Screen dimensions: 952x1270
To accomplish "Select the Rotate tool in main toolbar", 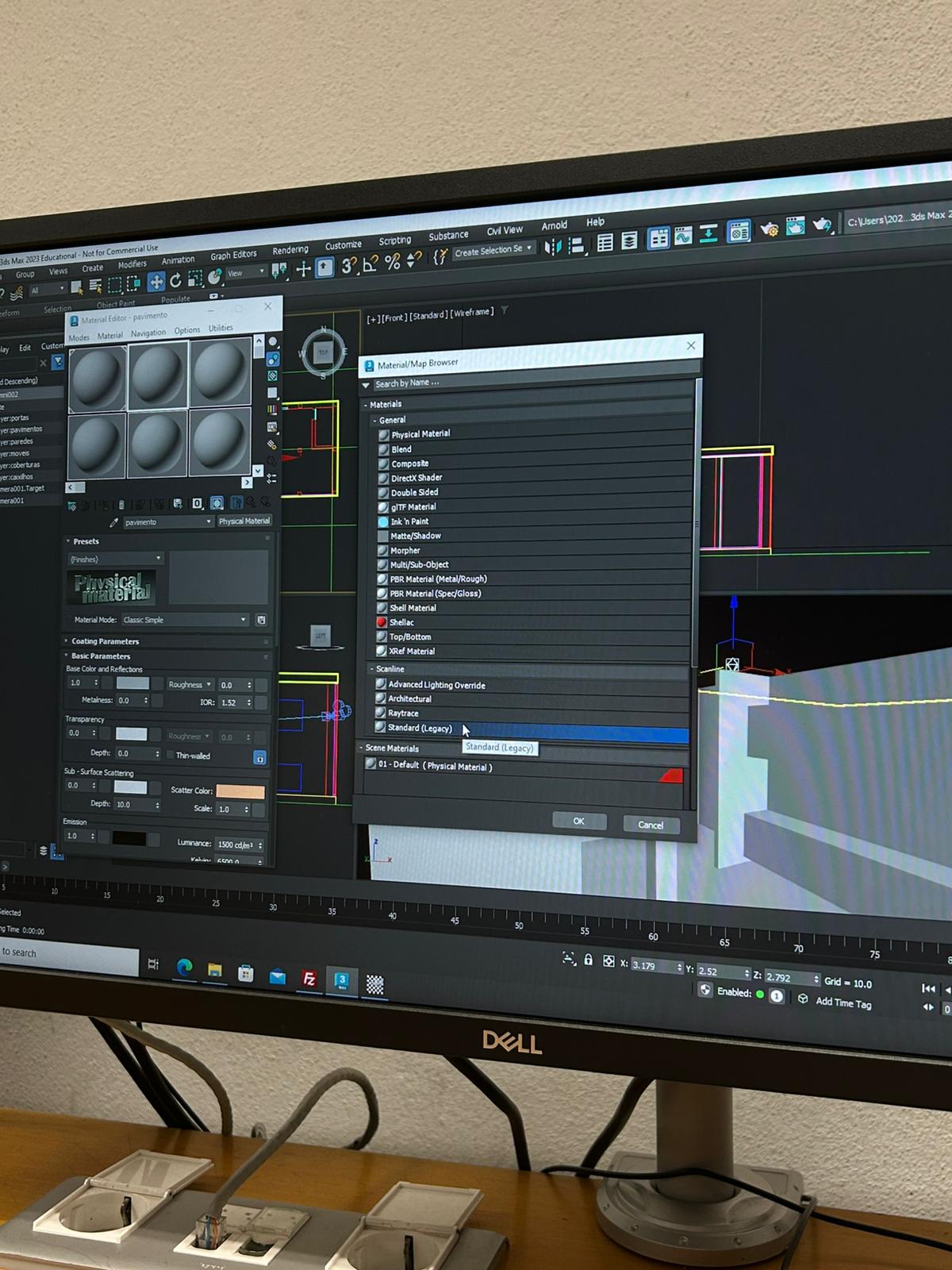I will pyautogui.click(x=175, y=280).
